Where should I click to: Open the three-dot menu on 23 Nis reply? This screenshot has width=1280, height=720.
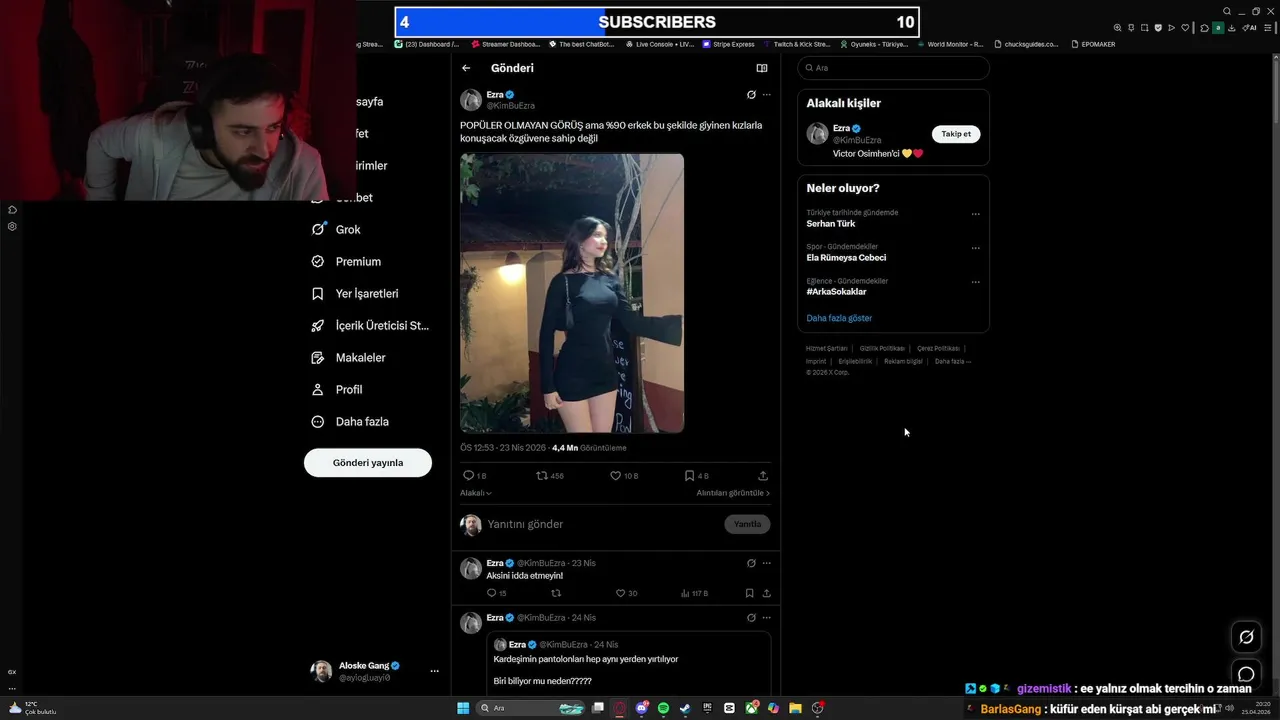click(x=767, y=563)
